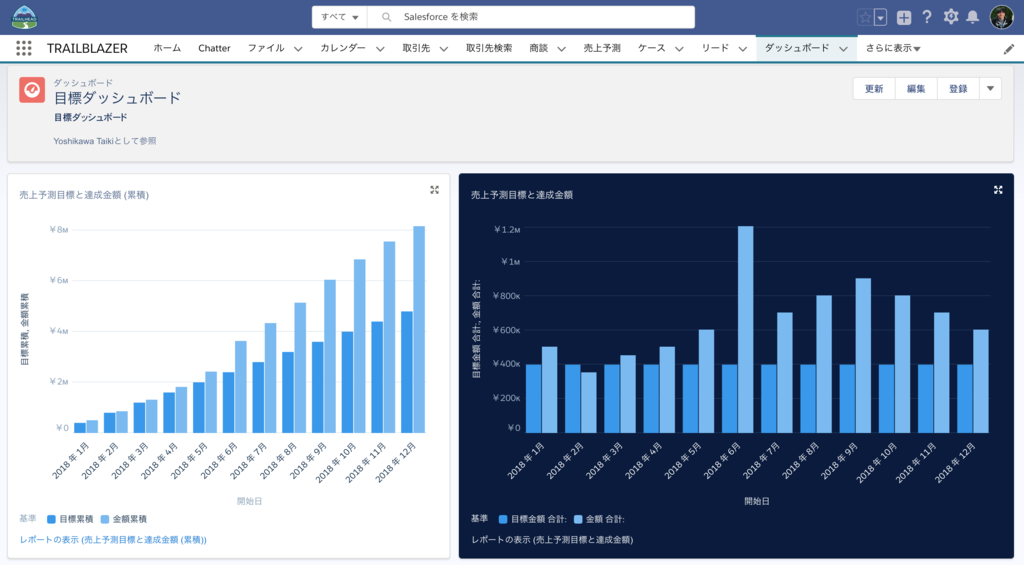Click the 目標ダッシュボード page title

tap(117, 98)
